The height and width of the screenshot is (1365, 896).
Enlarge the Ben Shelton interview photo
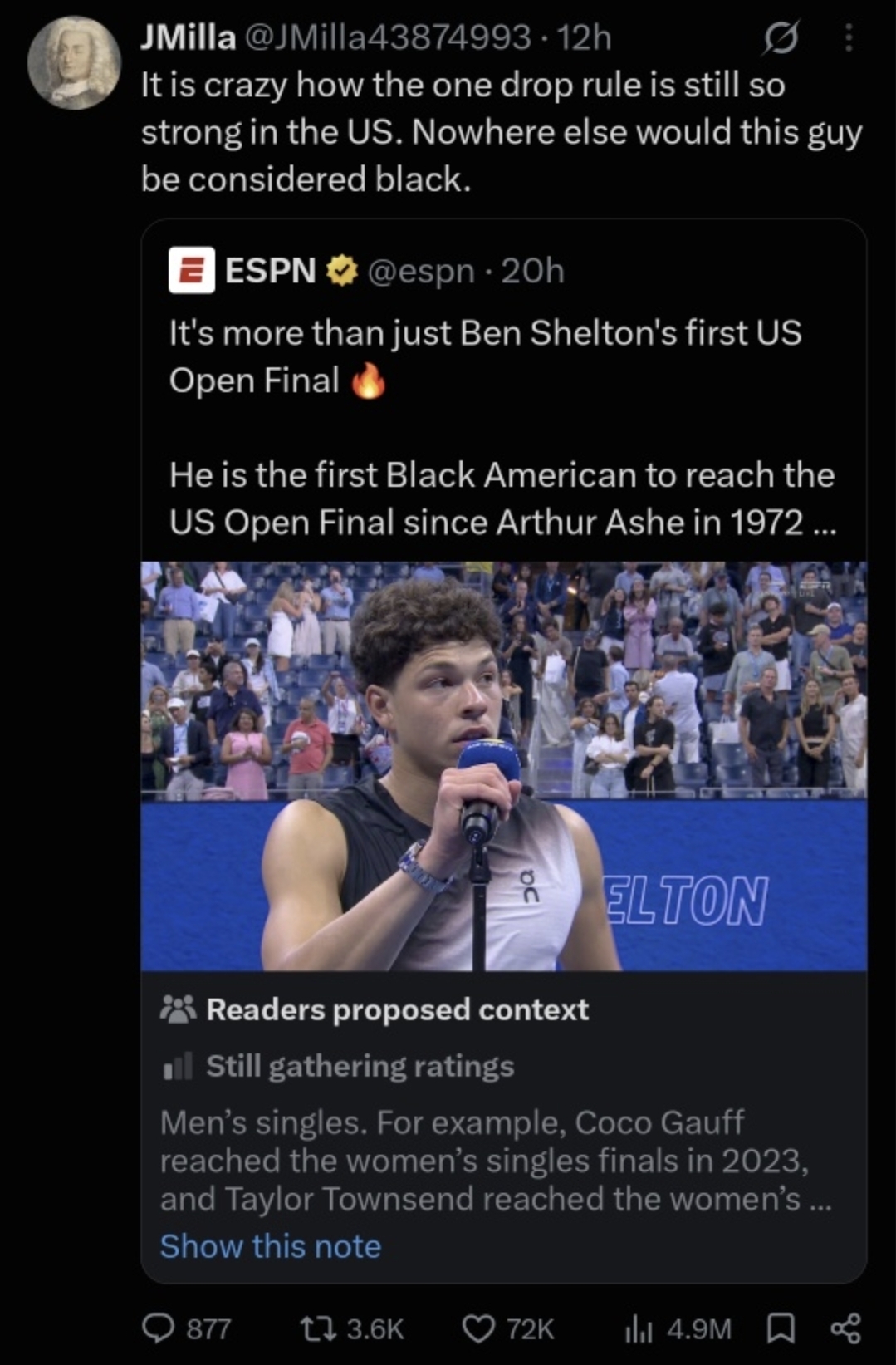click(504, 766)
